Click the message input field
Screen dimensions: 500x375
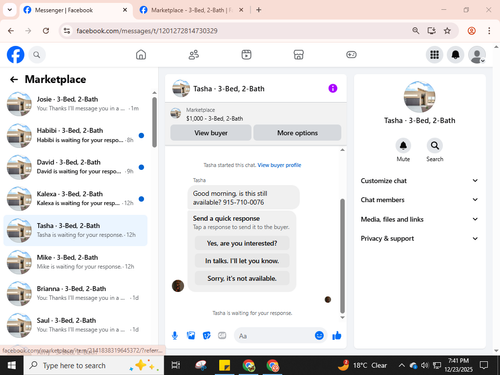(x=275, y=336)
